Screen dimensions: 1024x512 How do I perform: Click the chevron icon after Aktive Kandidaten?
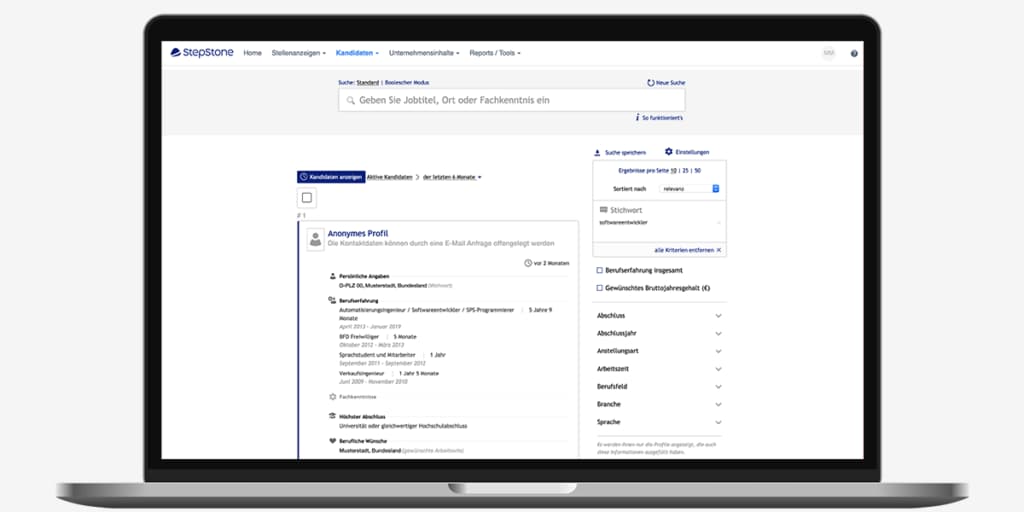(x=417, y=177)
